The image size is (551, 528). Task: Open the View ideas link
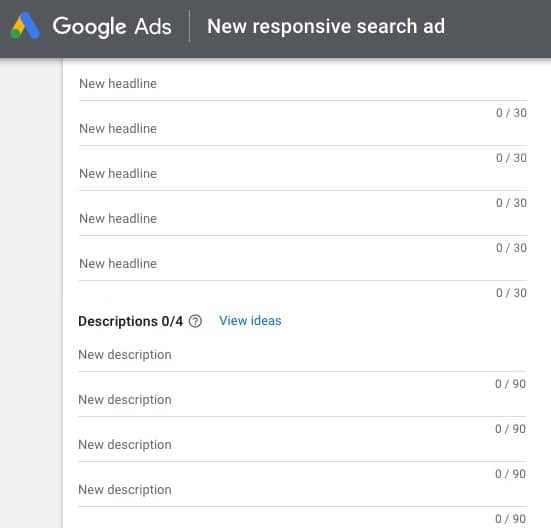tap(250, 321)
